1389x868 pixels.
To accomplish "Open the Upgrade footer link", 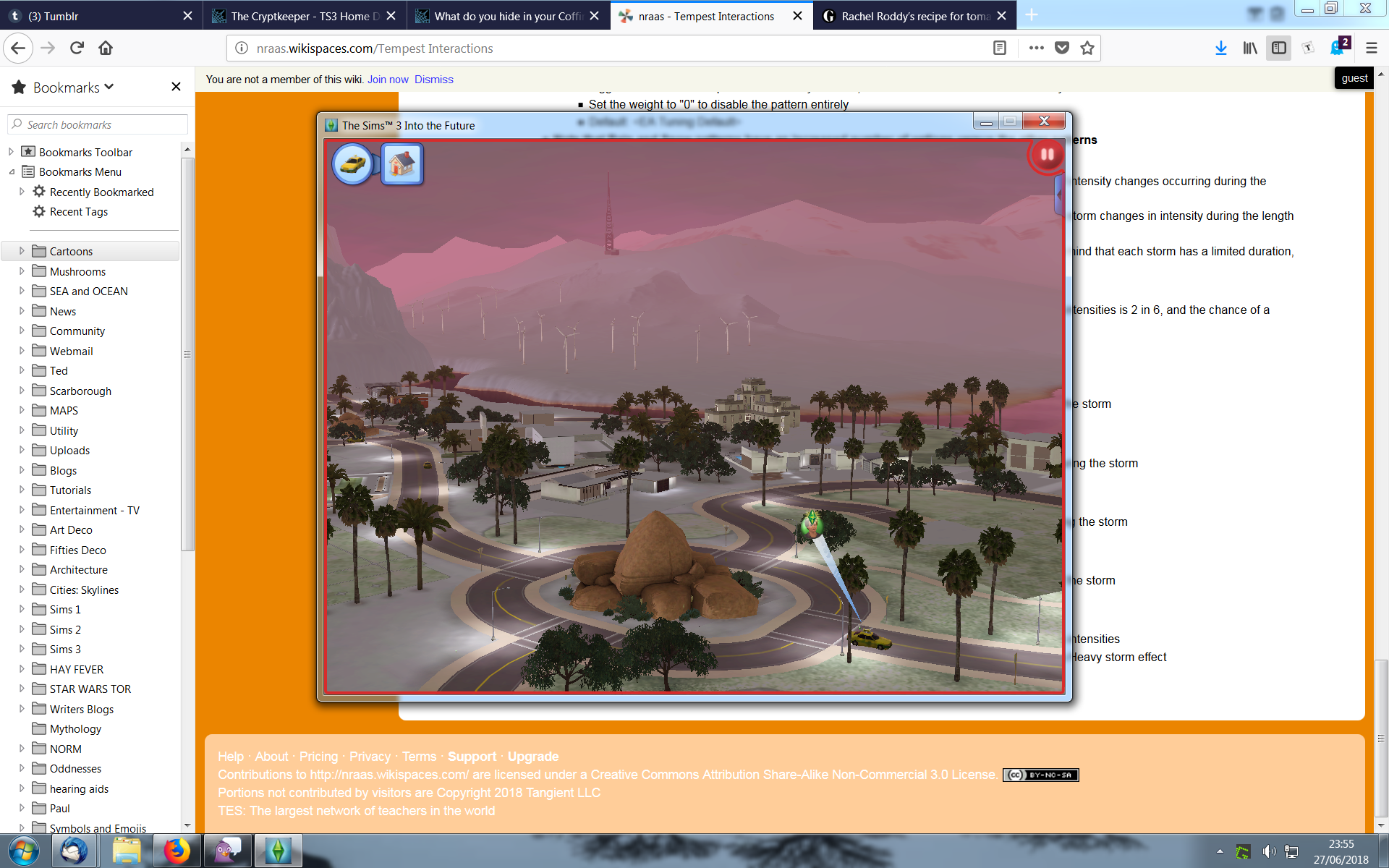I will point(533,757).
